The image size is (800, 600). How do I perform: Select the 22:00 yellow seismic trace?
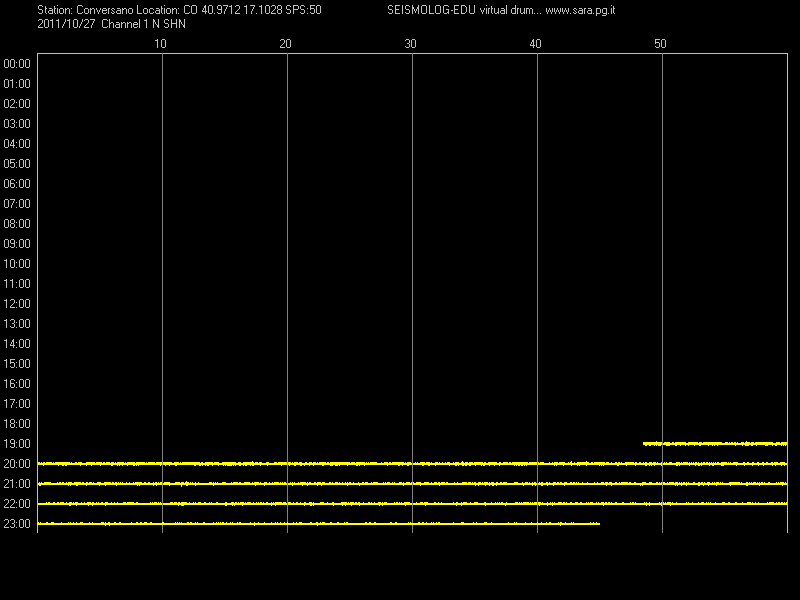(x=412, y=504)
